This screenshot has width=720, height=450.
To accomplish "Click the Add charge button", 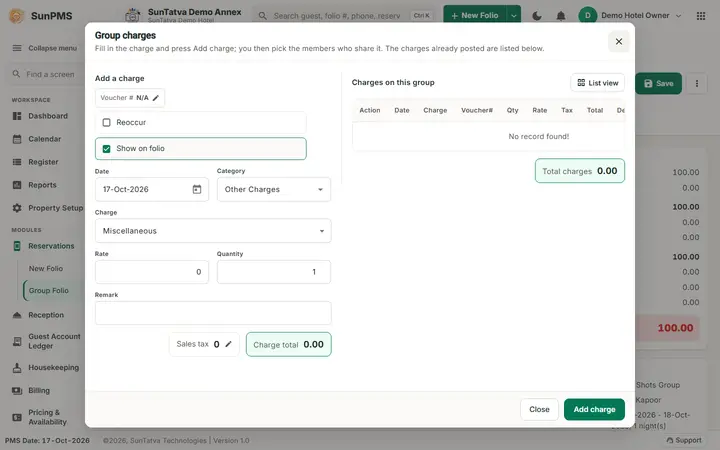I will click(x=594, y=409).
